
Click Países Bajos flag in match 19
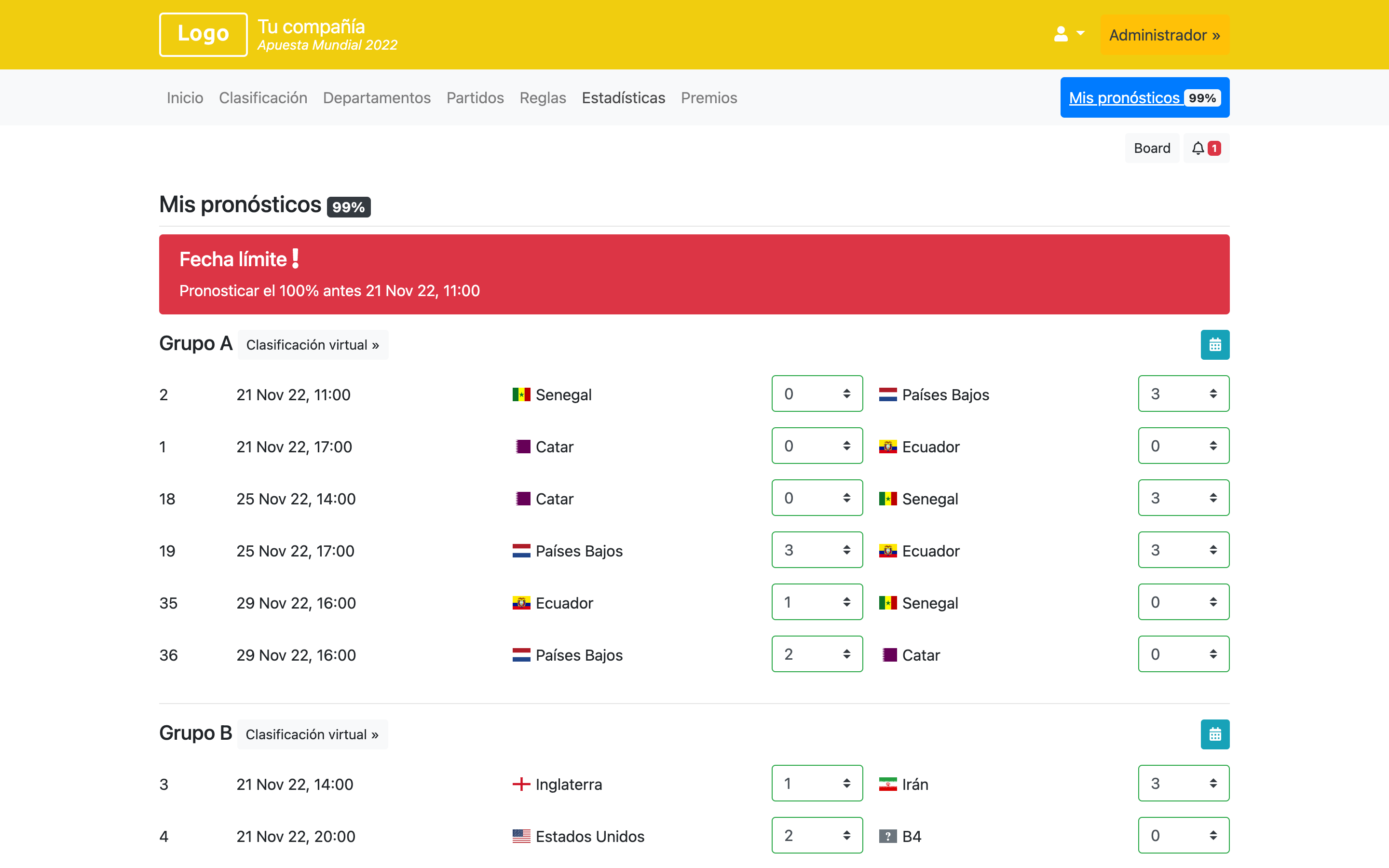pyautogui.click(x=521, y=551)
